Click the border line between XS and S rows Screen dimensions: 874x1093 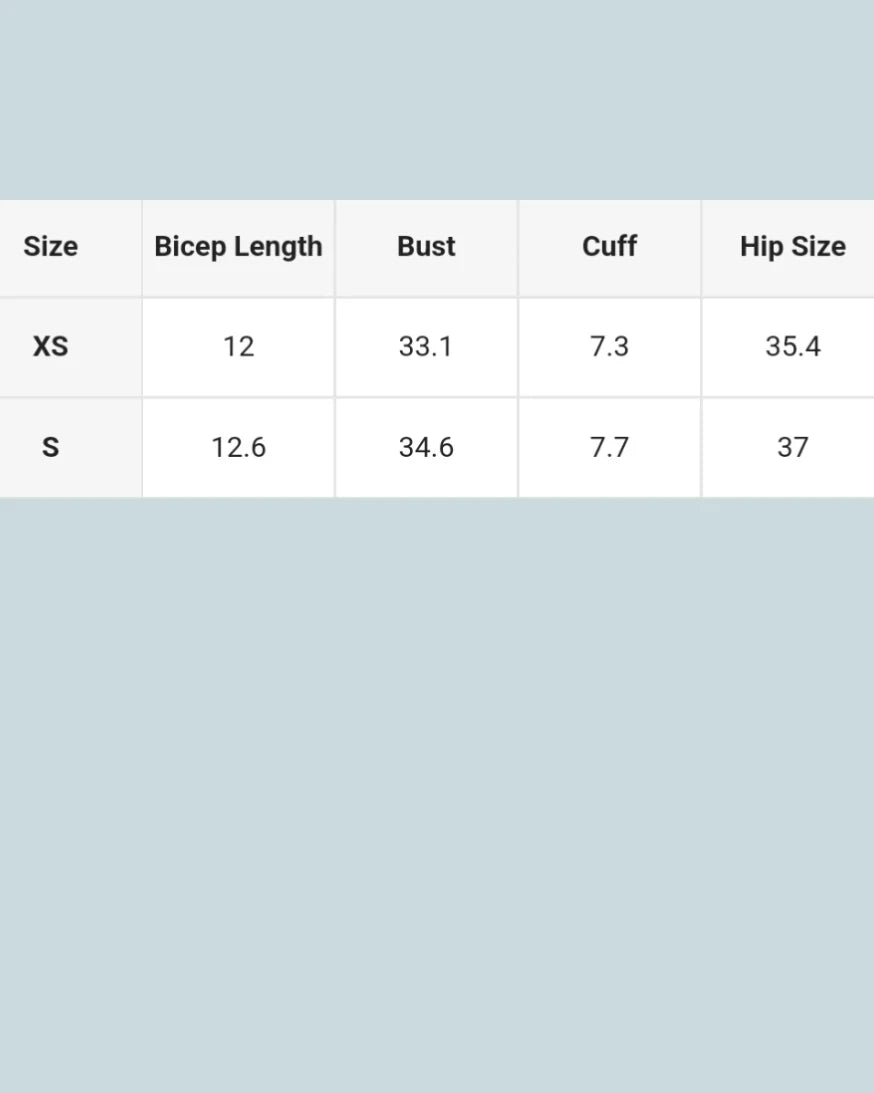437,397
